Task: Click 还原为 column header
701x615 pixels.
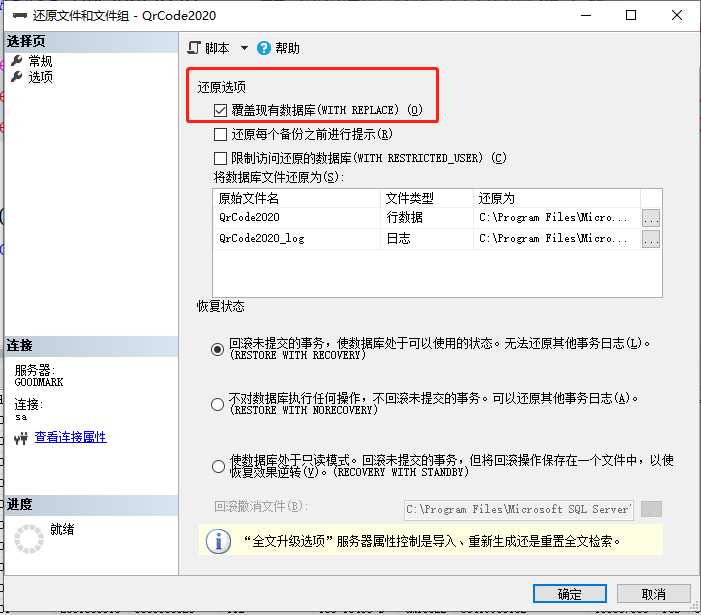Action: click(557, 198)
